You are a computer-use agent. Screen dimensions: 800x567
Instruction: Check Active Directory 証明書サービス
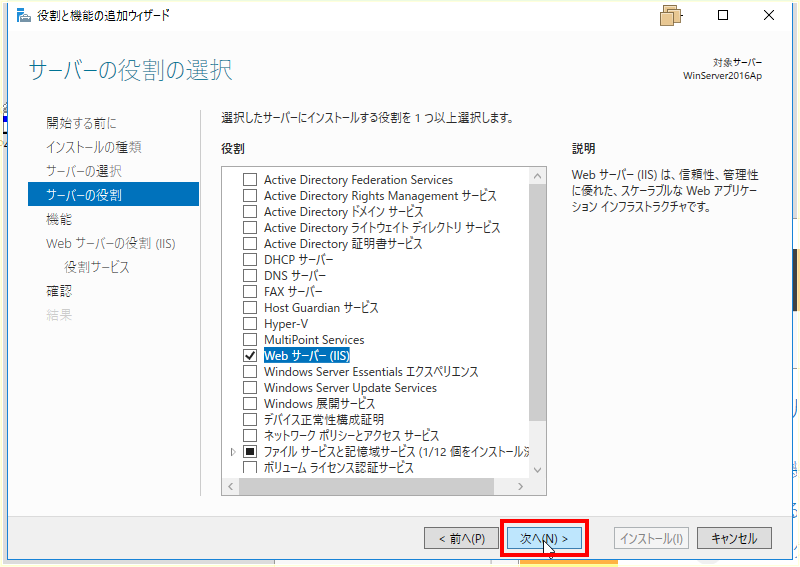250,243
